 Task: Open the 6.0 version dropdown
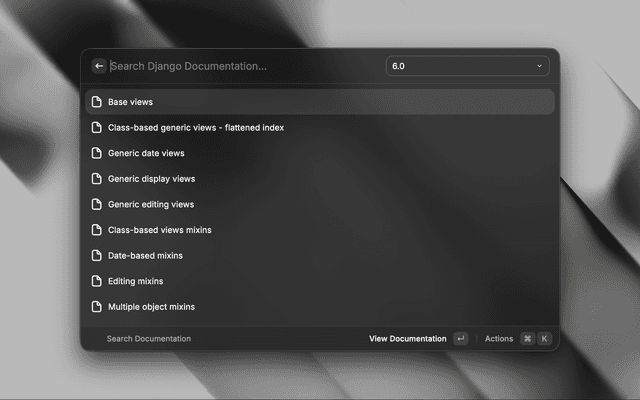coord(466,66)
